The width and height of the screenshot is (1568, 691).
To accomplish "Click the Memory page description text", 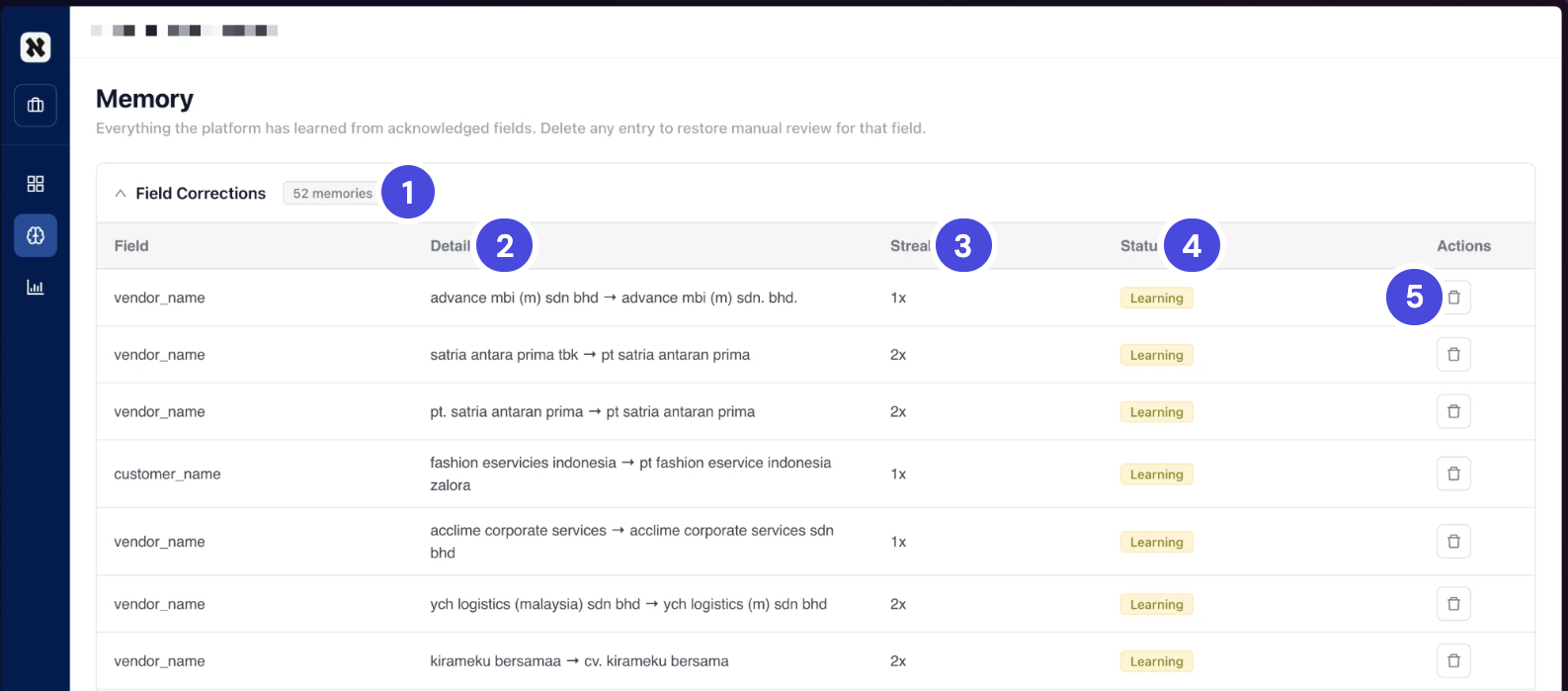I will click(511, 129).
